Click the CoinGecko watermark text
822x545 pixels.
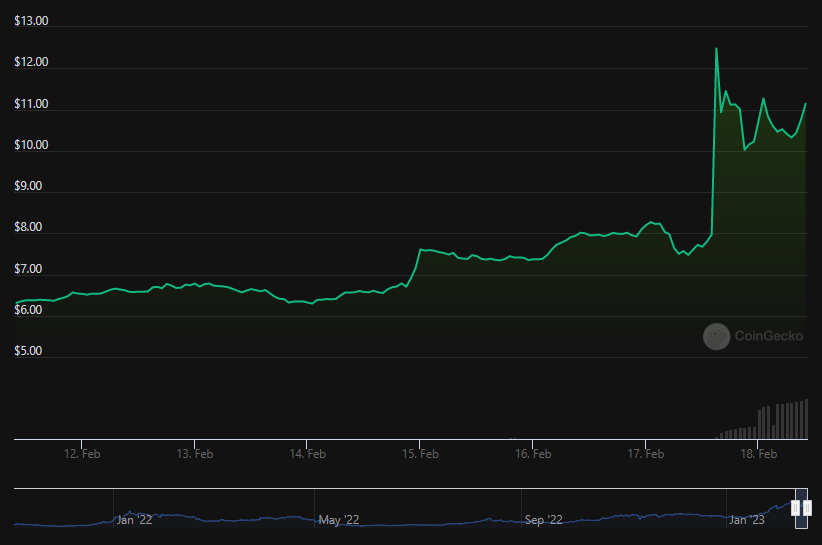coord(769,337)
